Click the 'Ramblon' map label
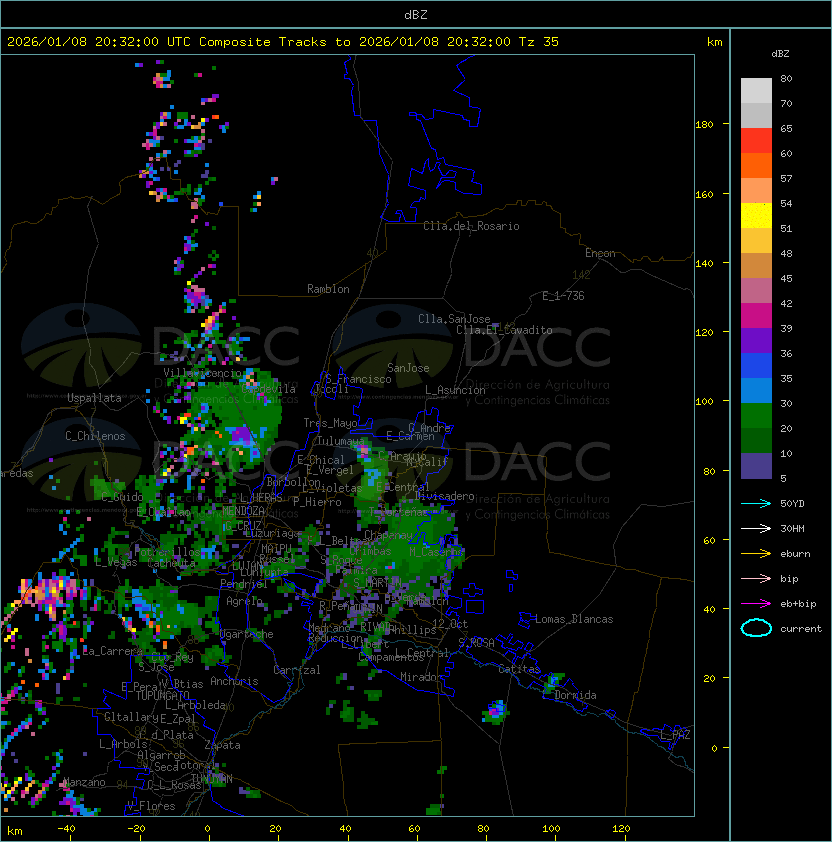Image resolution: width=832 pixels, height=842 pixels. (x=328, y=289)
